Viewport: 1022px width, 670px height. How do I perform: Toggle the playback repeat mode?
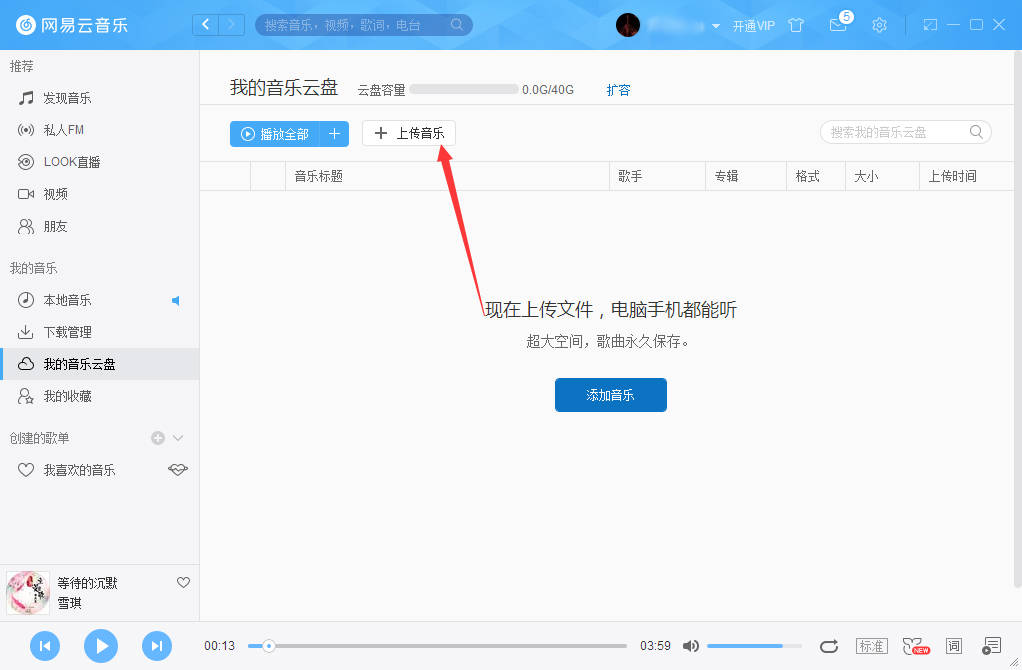click(x=831, y=646)
